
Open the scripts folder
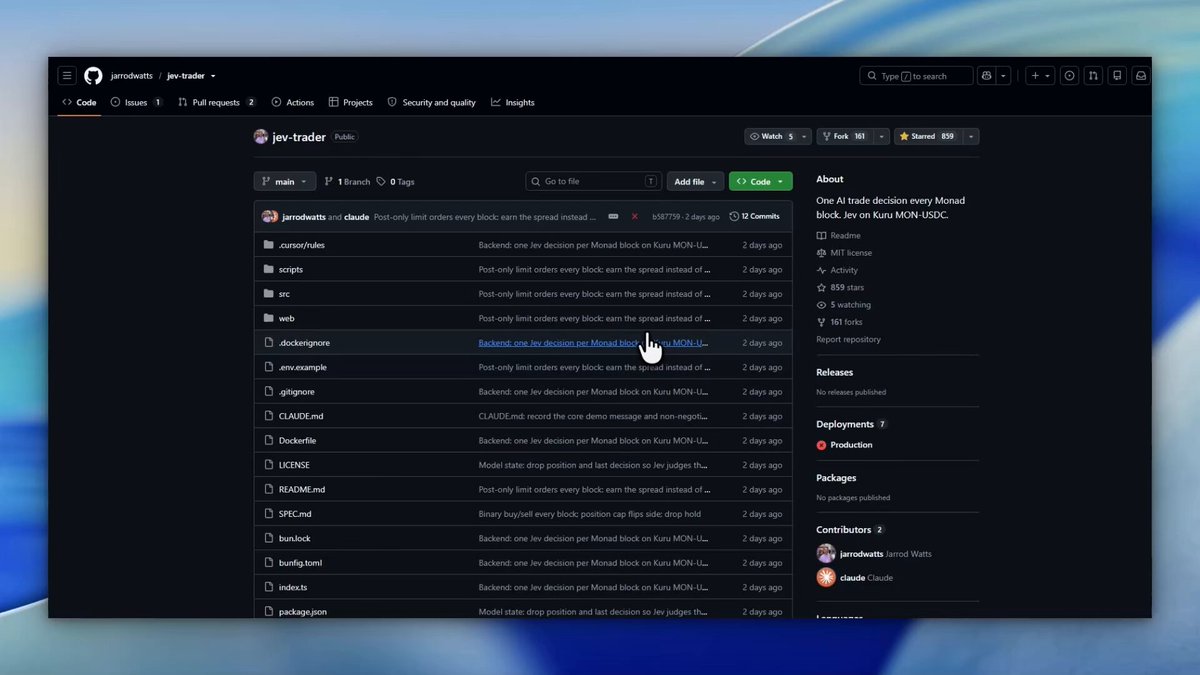click(x=291, y=269)
